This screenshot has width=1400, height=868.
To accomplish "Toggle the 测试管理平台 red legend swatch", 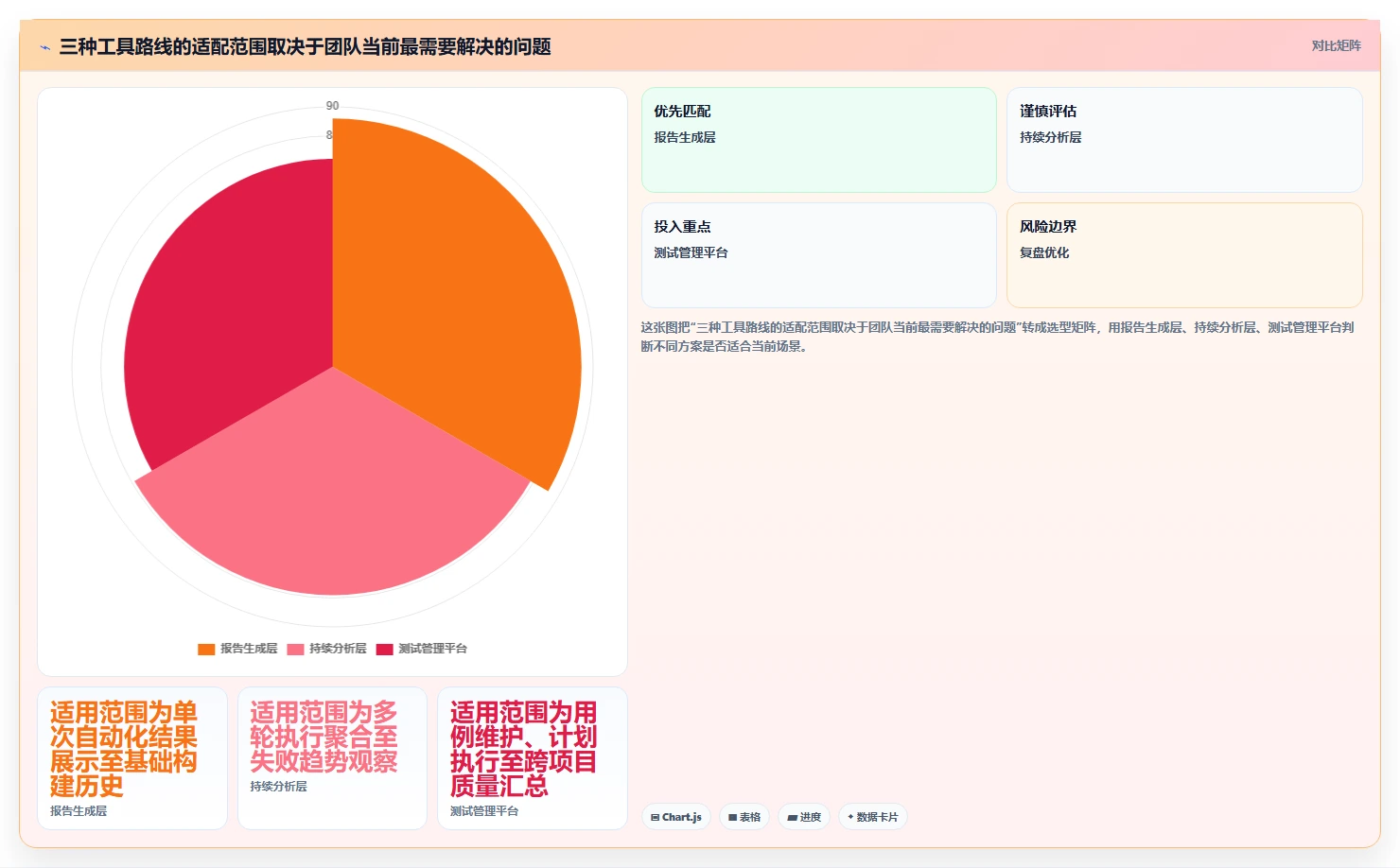I will 384,649.
